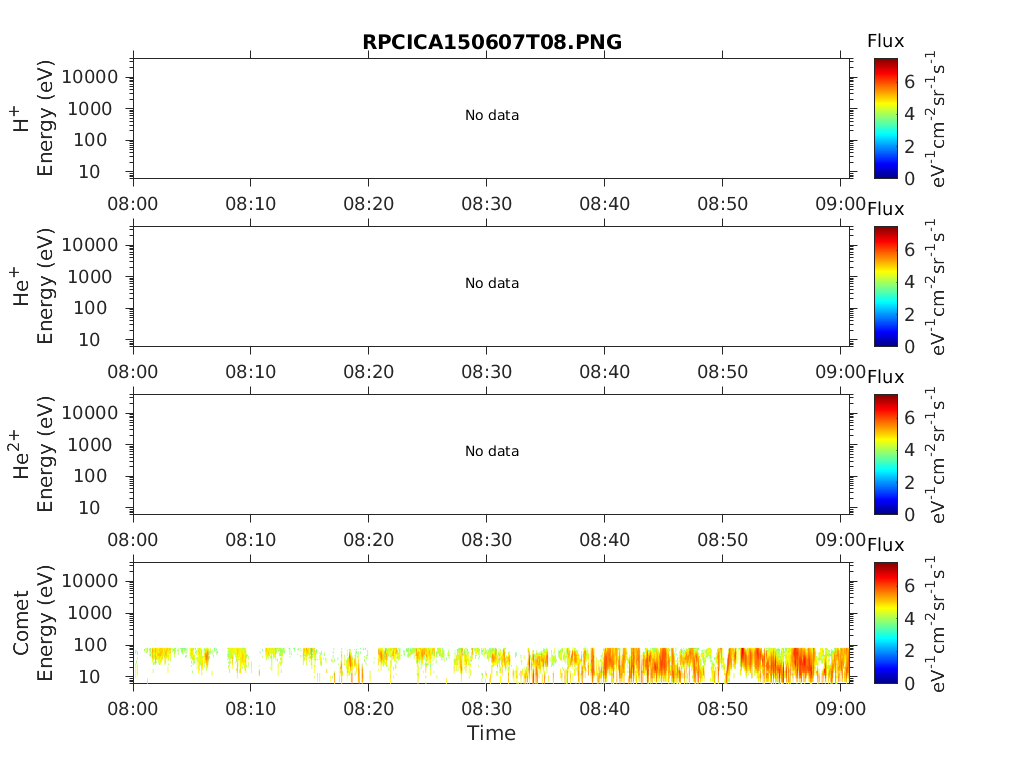Click the 'Comet Energy (eV)' y-axis label
The width and height of the screenshot is (1024, 768).
pos(33,622)
